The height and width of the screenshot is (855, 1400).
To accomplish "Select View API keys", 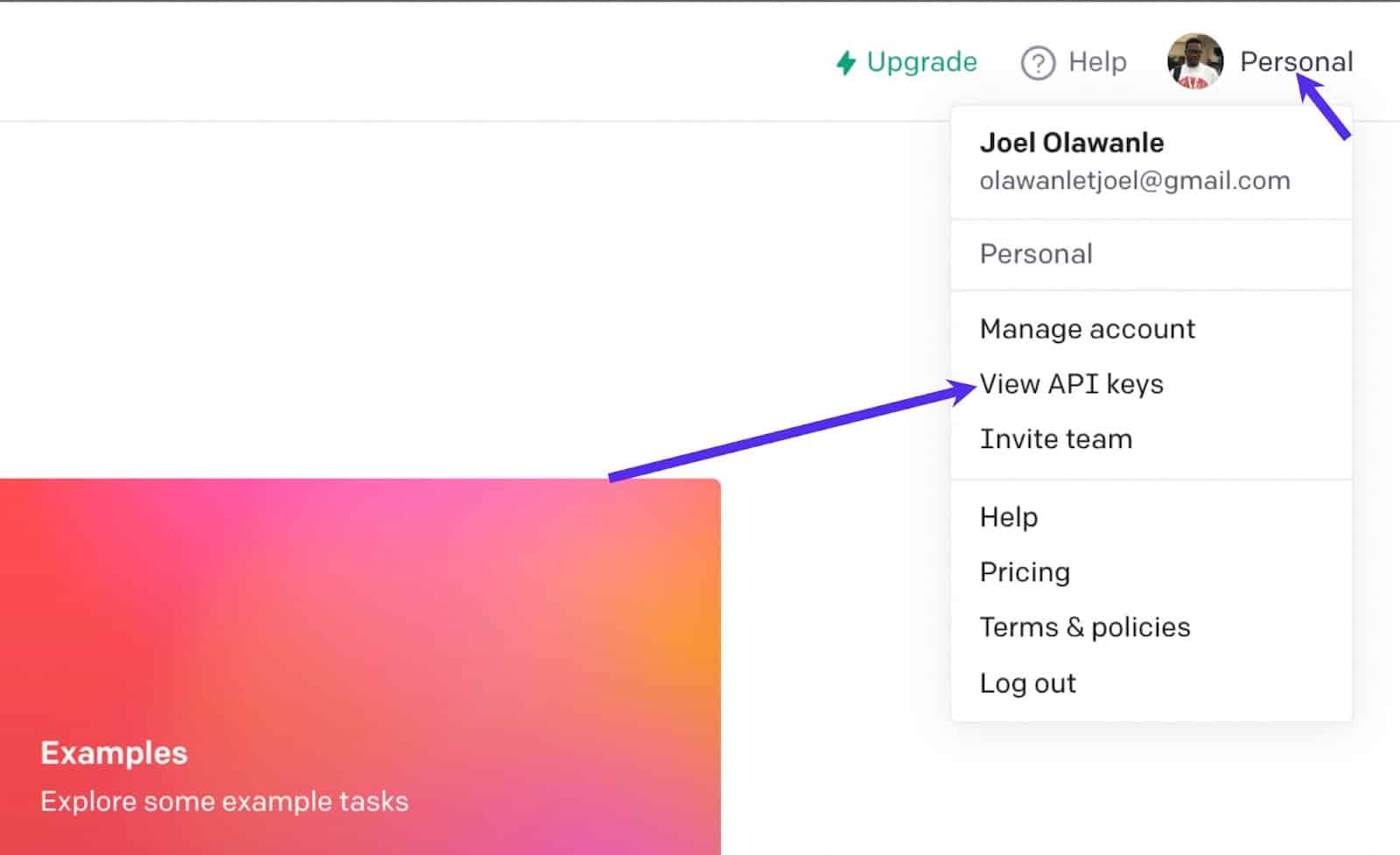I will 1072,383.
